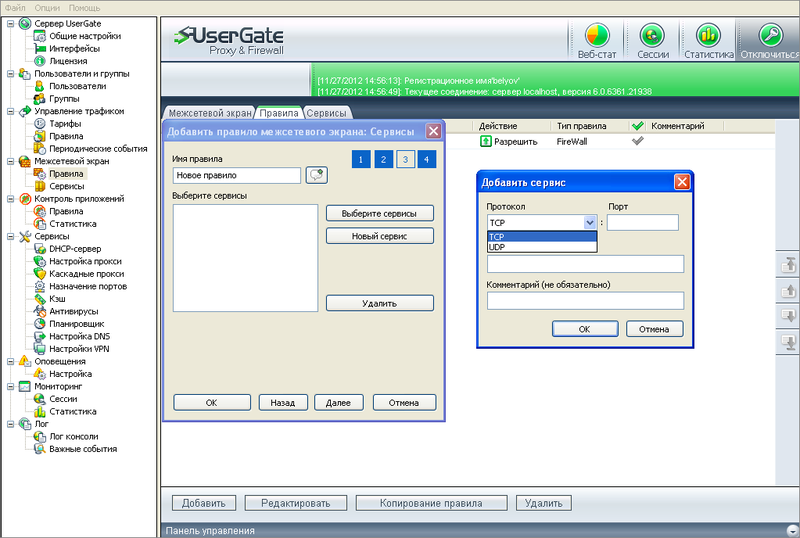The width and height of the screenshot is (800, 538).
Task: Open the Файл menu
Action: tap(15, 8)
